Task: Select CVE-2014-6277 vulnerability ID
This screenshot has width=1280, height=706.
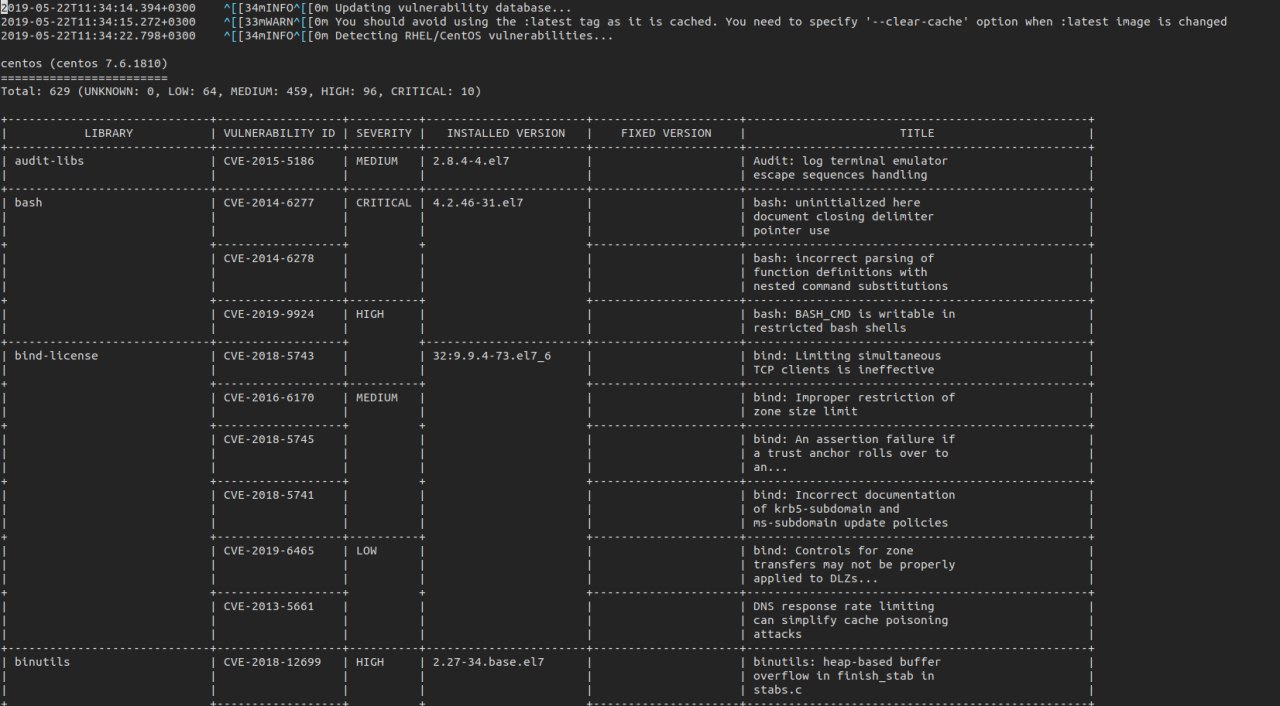Action: tap(268, 203)
